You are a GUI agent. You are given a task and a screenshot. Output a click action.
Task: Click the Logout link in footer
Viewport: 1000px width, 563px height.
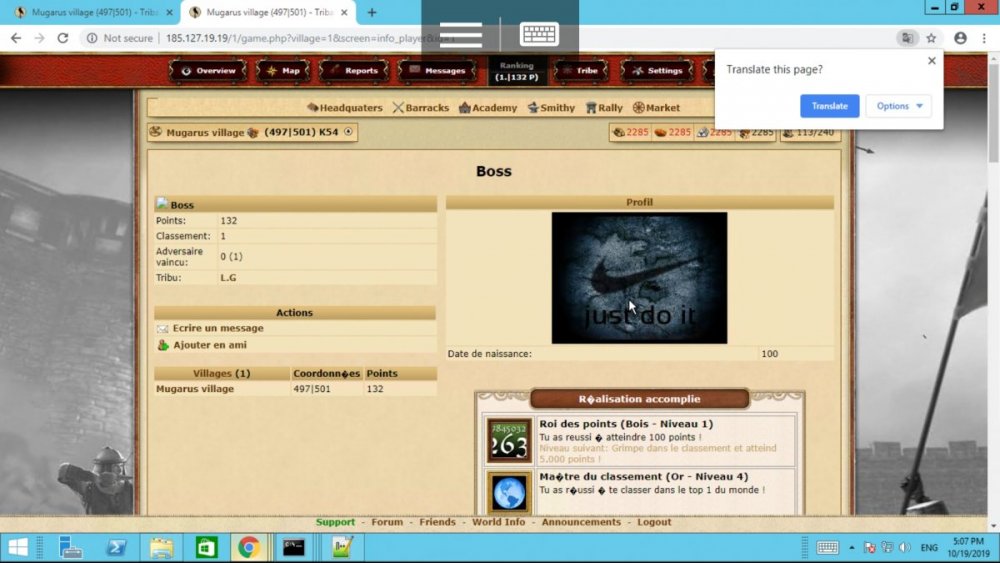654,522
